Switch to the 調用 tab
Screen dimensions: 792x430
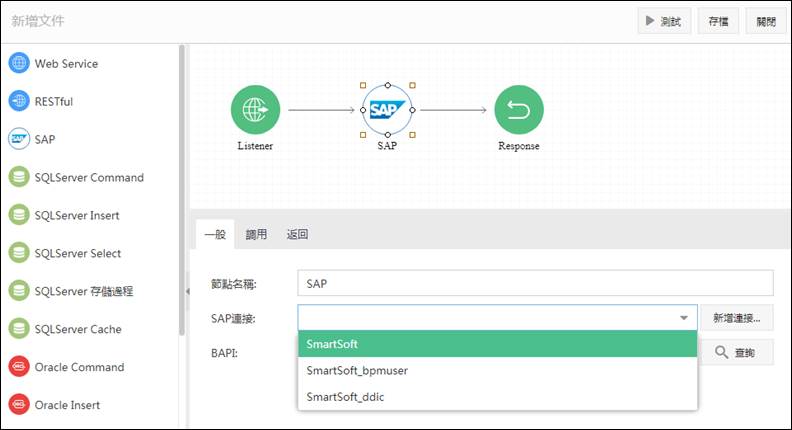coord(256,234)
